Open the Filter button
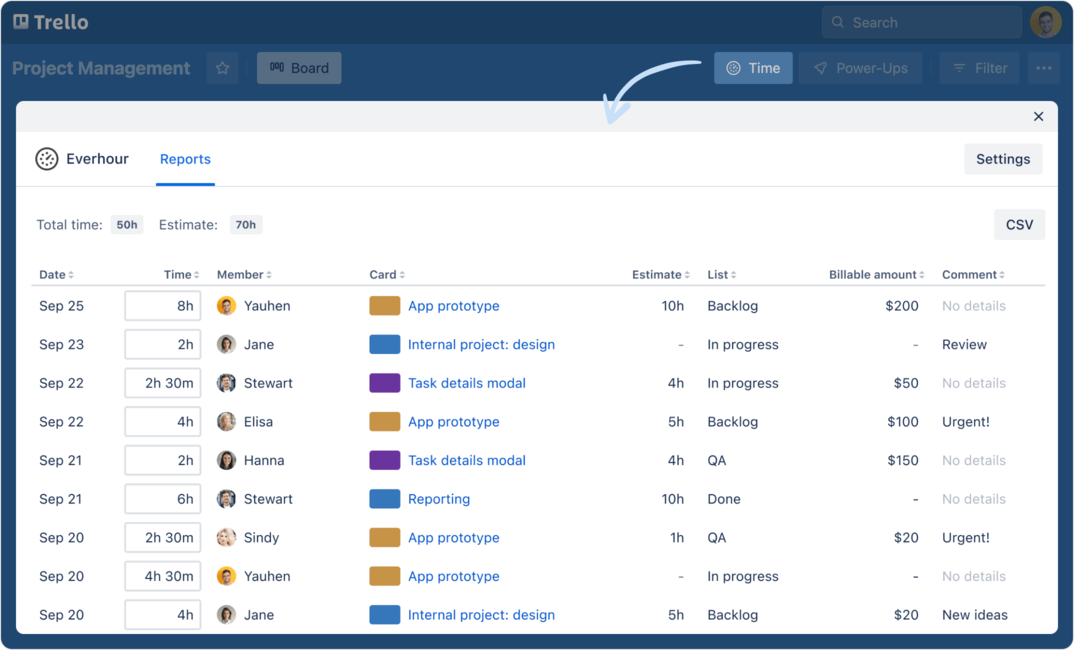The width and height of the screenshot is (1074, 650). [x=979, y=68]
